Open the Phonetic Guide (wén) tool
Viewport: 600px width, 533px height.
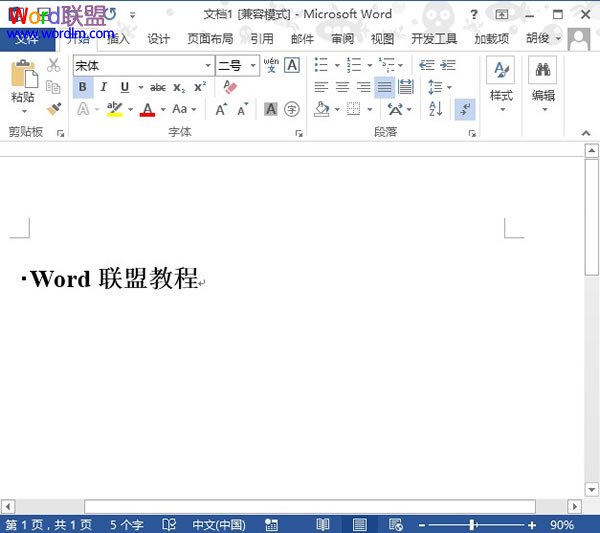tap(271, 65)
